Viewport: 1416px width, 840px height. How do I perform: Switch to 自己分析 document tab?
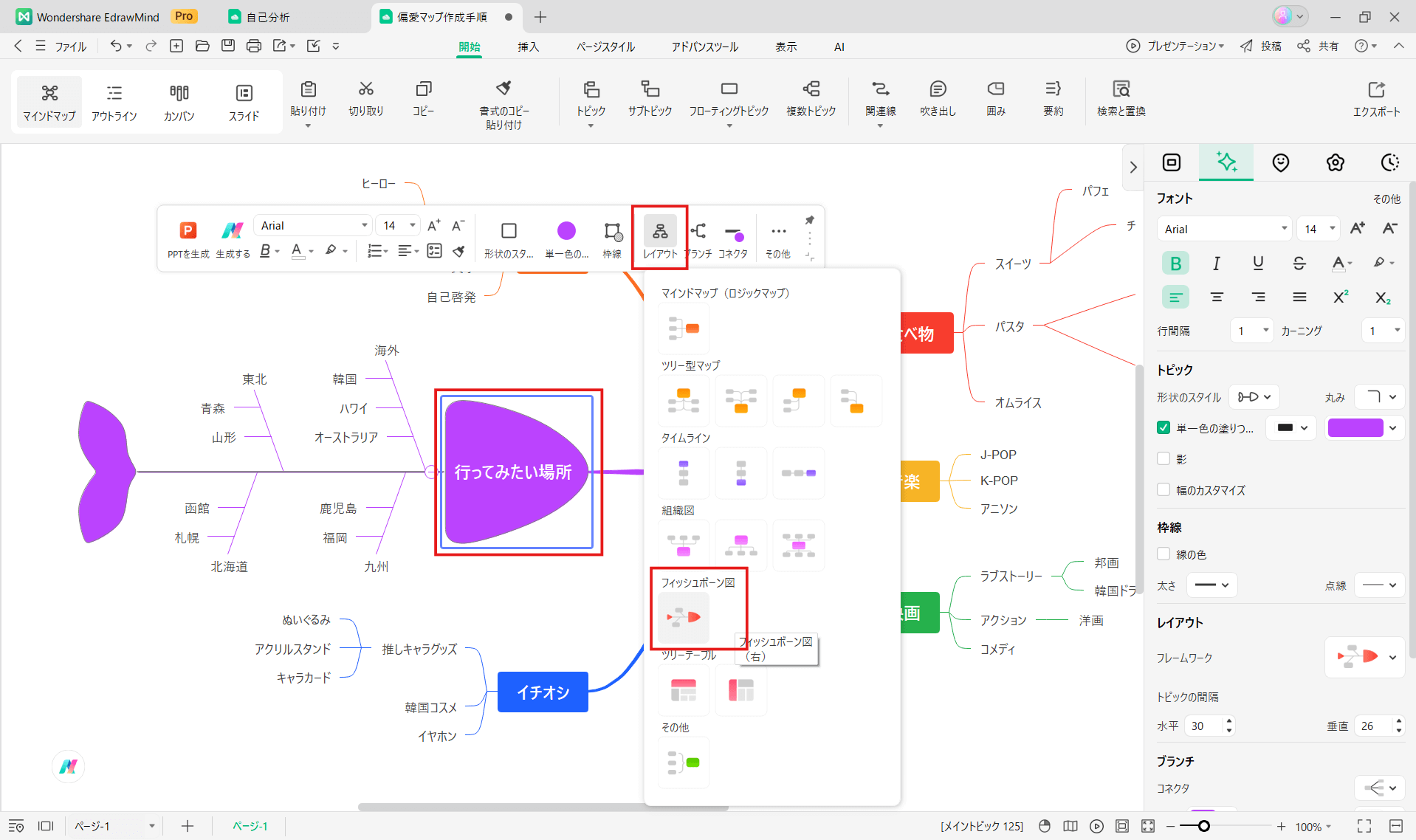[269, 17]
